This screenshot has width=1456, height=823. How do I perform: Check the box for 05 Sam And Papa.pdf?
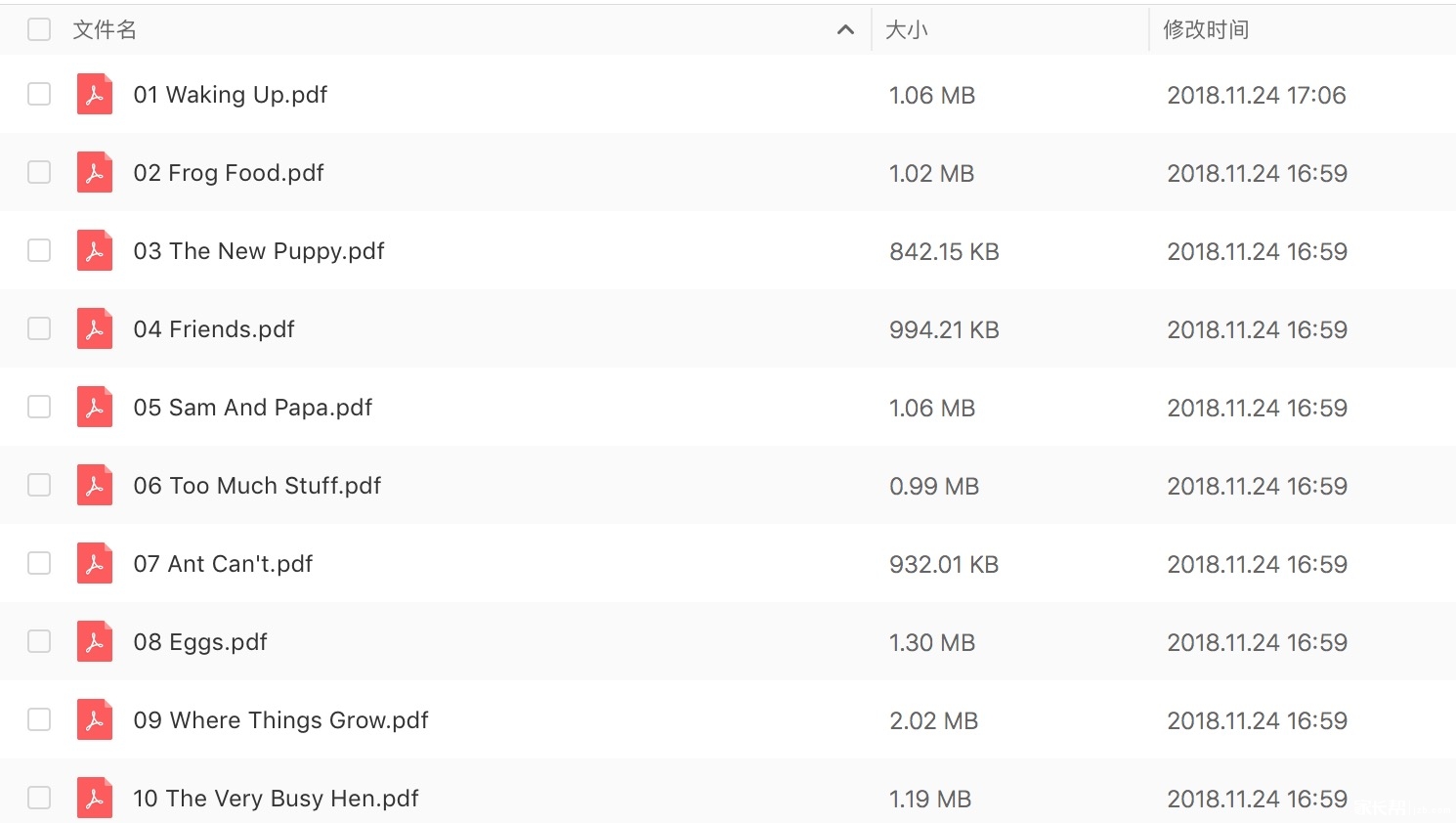[39, 407]
